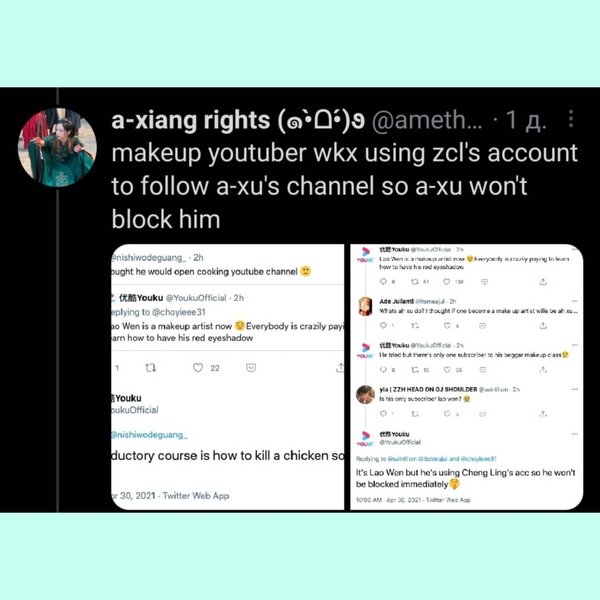Open yia ZZH HEAD ON GJ SHOULDER avatar
Image resolution: width=600 pixels, height=600 pixels.
(365, 395)
